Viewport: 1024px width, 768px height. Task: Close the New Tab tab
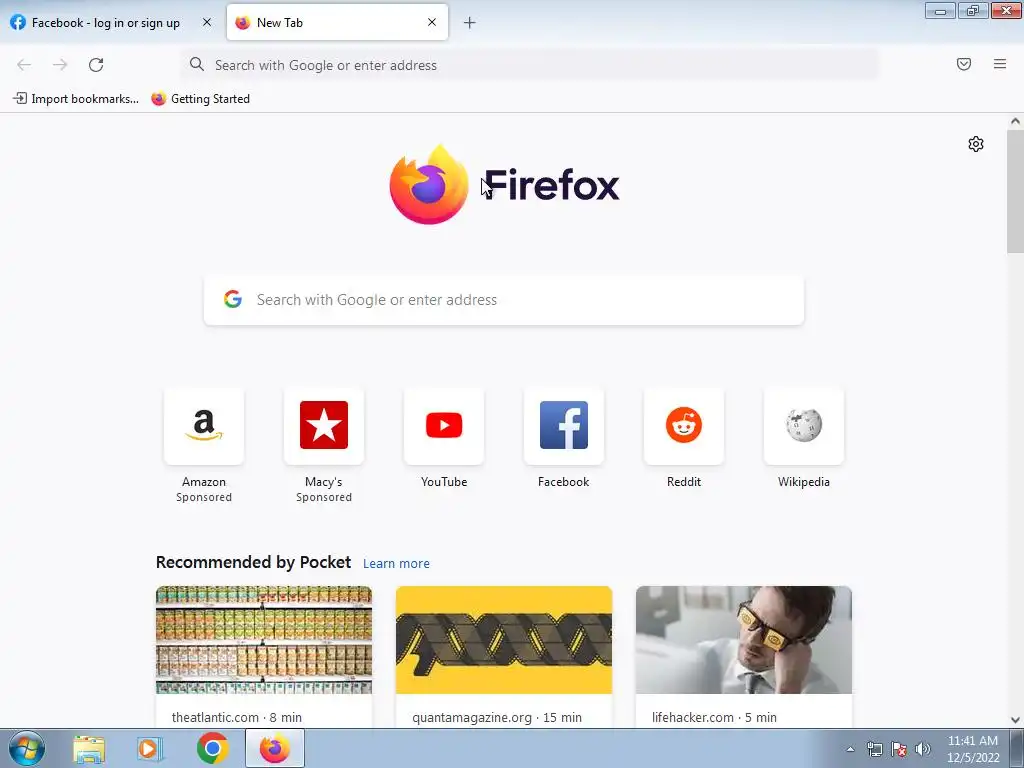pos(432,22)
